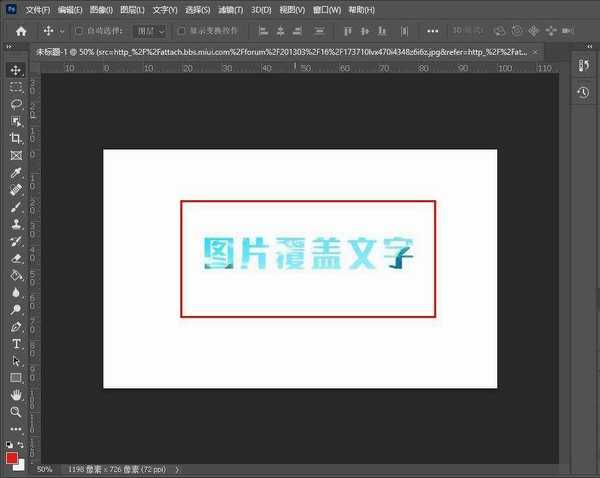
Task: Select the Hand tool
Action: pyautogui.click(x=16, y=394)
